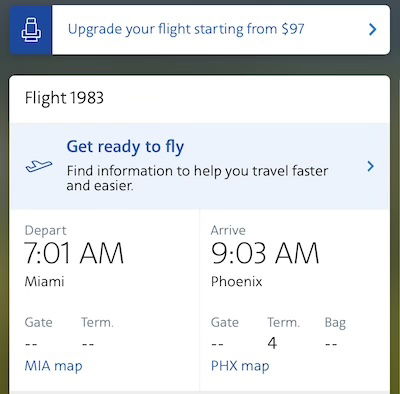Expand Get ready to fly chevron
This screenshot has height=394, width=400.
pyautogui.click(x=370, y=166)
